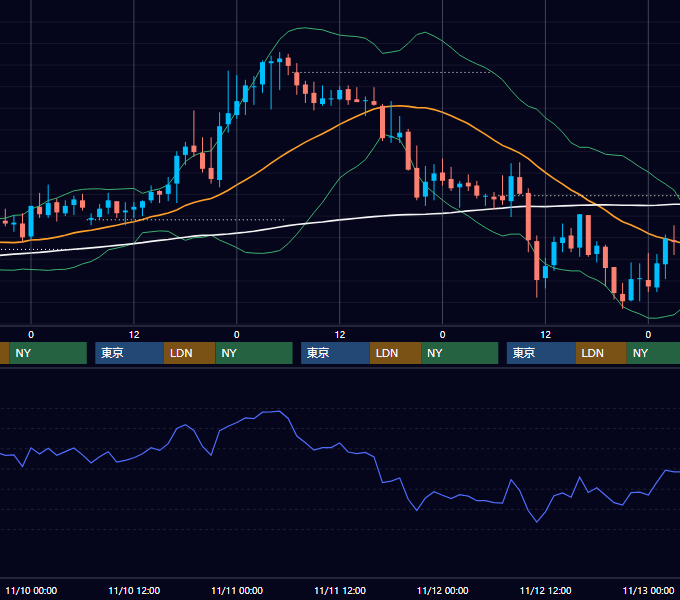680x600 pixels.
Task: Select the LDN session block following 11/11 12:00
Action: [396, 353]
